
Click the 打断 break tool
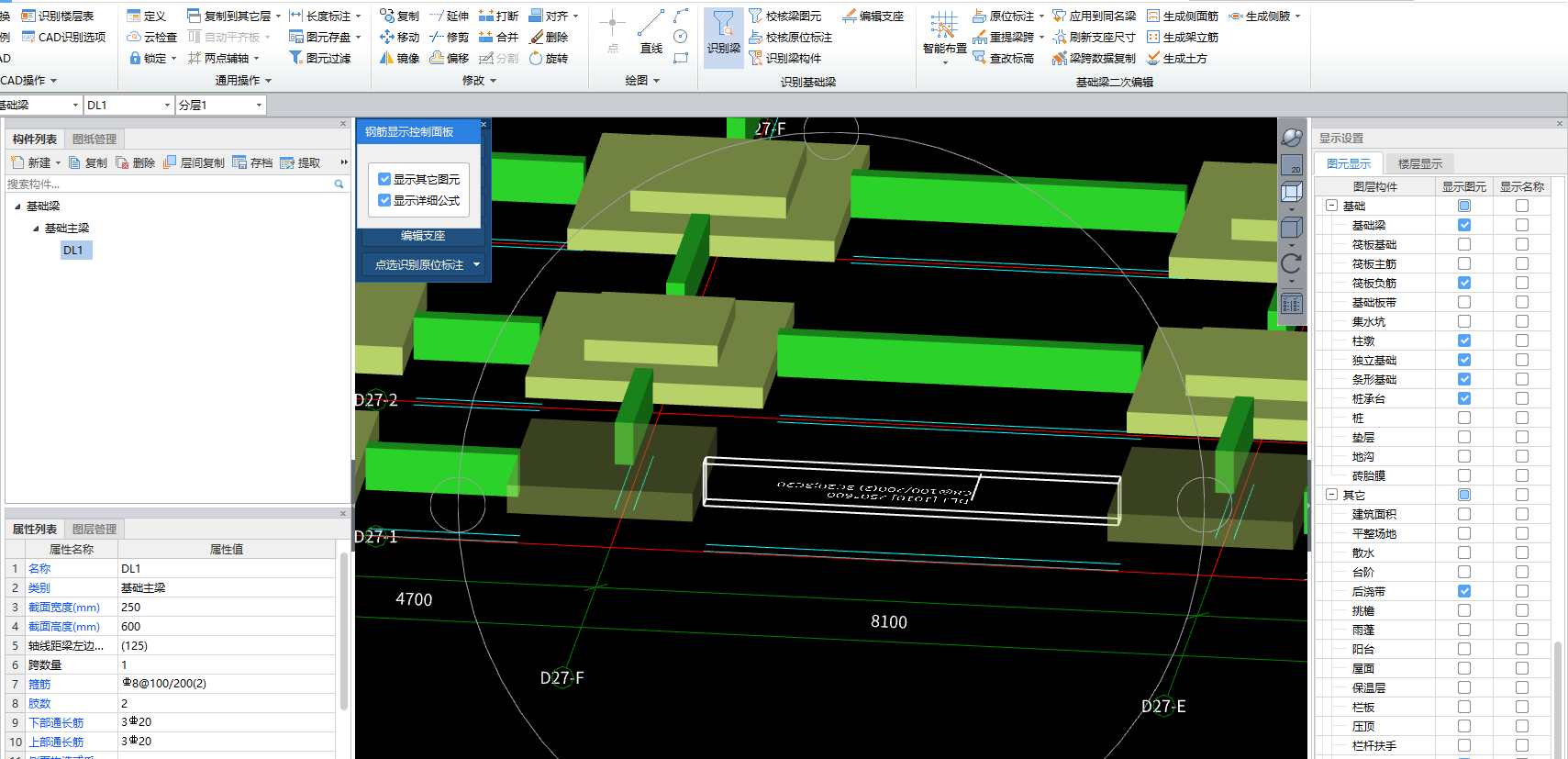[499, 16]
